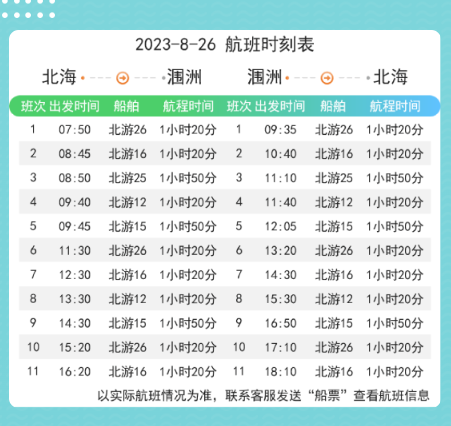Image resolution: width=451 pixels, height=426 pixels.
Task: Click the 北海 origin label of the left route
Action: (59, 77)
